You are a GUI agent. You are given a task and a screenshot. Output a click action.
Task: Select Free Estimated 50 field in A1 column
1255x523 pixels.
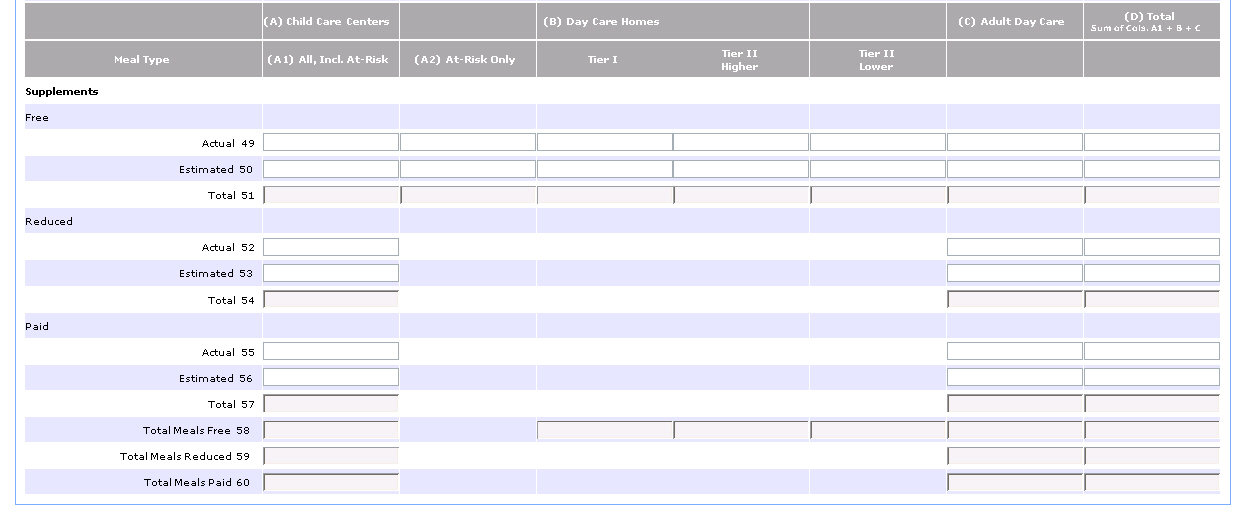pos(331,169)
